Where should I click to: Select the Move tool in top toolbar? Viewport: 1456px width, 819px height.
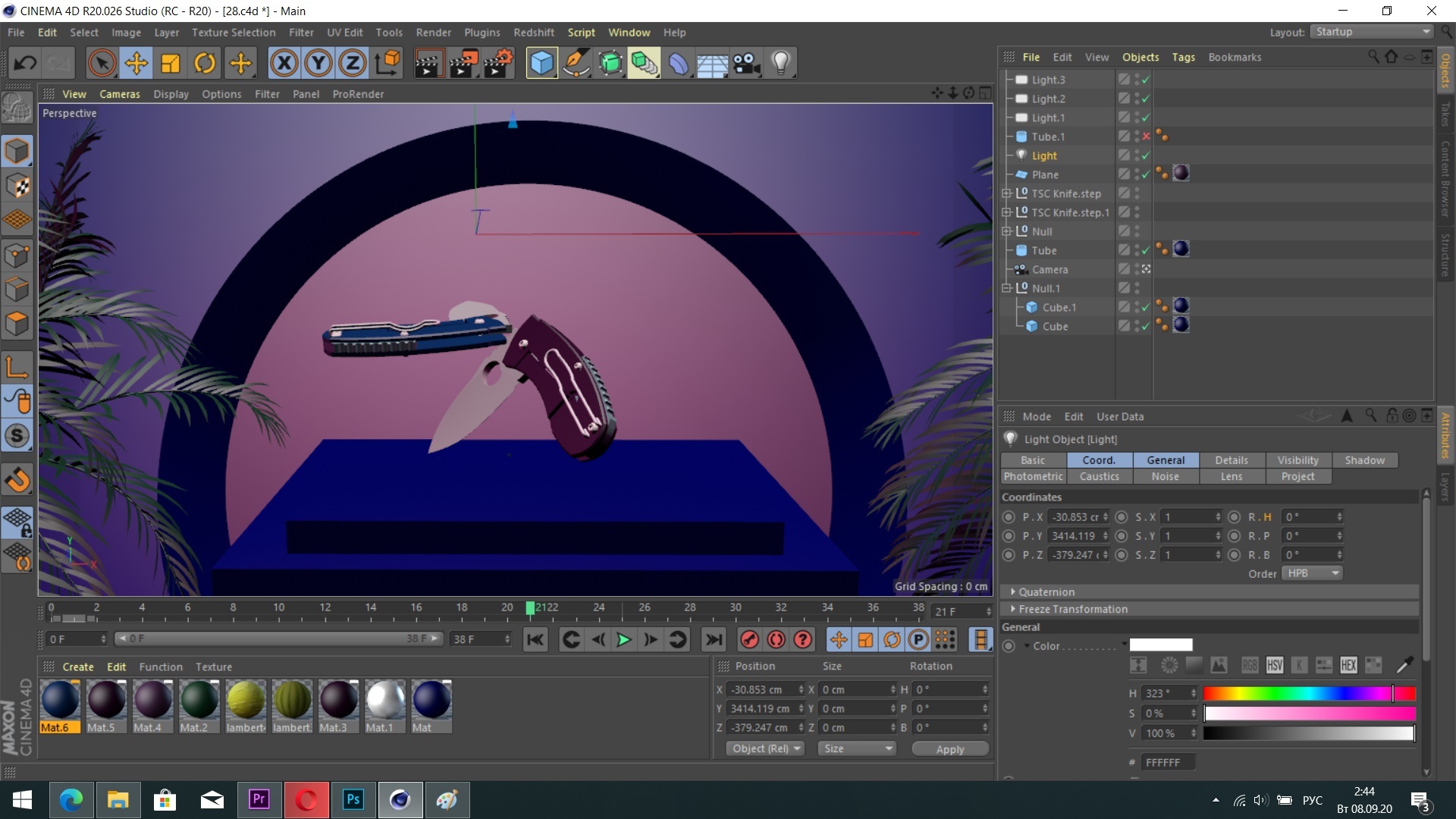(136, 64)
